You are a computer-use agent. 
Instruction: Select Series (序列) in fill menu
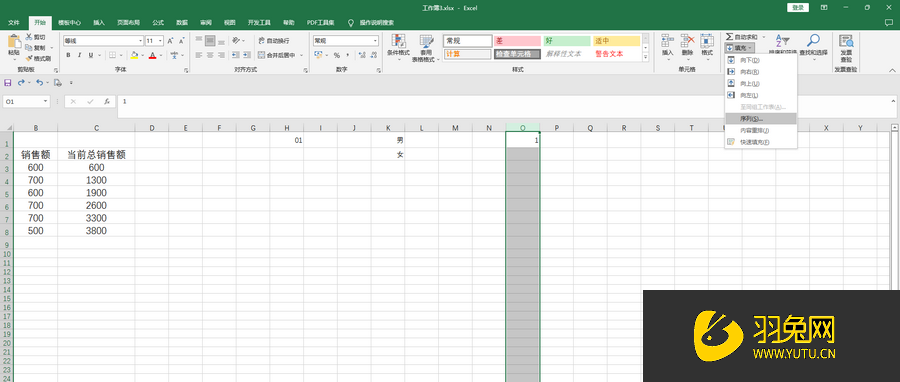(761, 119)
